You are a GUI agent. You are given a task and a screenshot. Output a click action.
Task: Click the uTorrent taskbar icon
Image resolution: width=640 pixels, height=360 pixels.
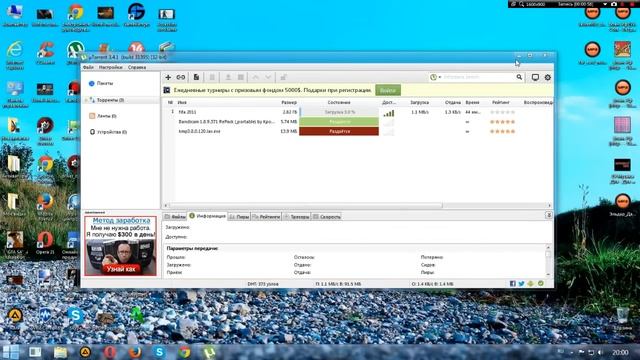(x=209, y=351)
